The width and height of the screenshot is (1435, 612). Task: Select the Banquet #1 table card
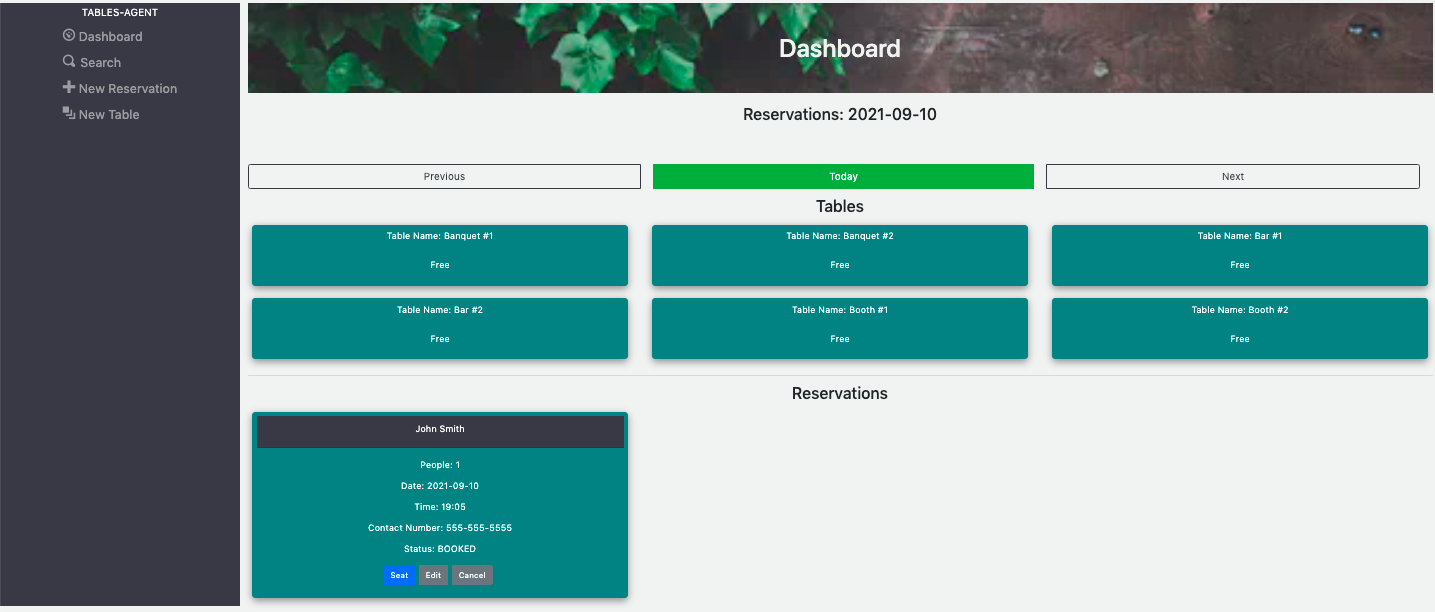pyautogui.click(x=440, y=256)
